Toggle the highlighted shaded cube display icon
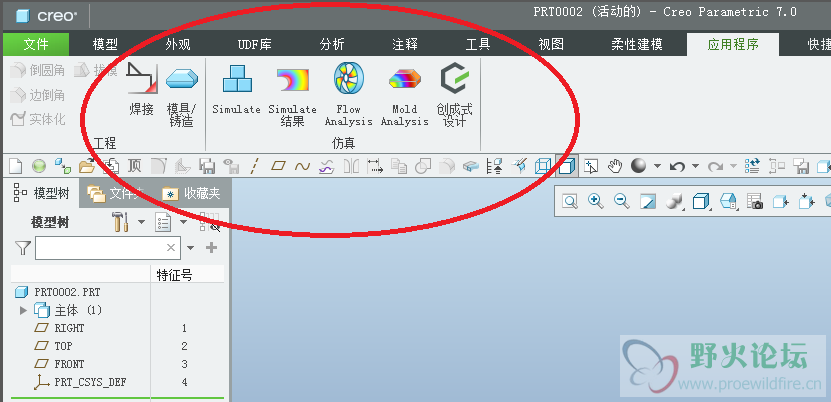 (567, 166)
